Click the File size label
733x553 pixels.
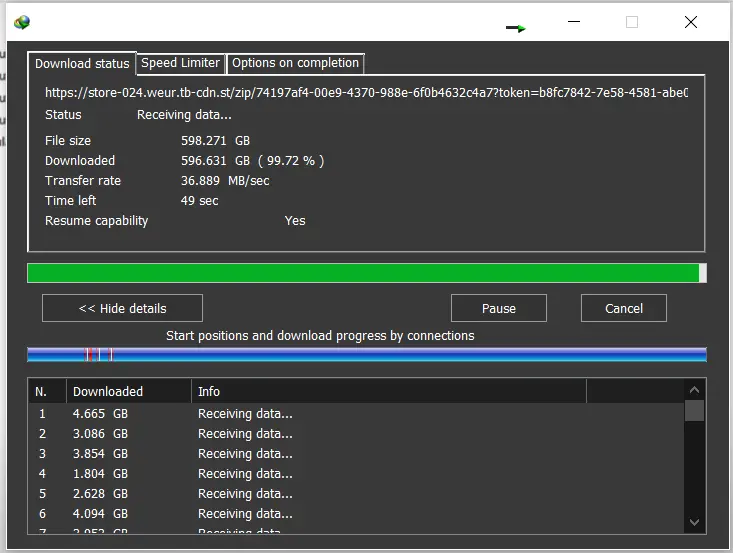pyautogui.click(x=68, y=141)
